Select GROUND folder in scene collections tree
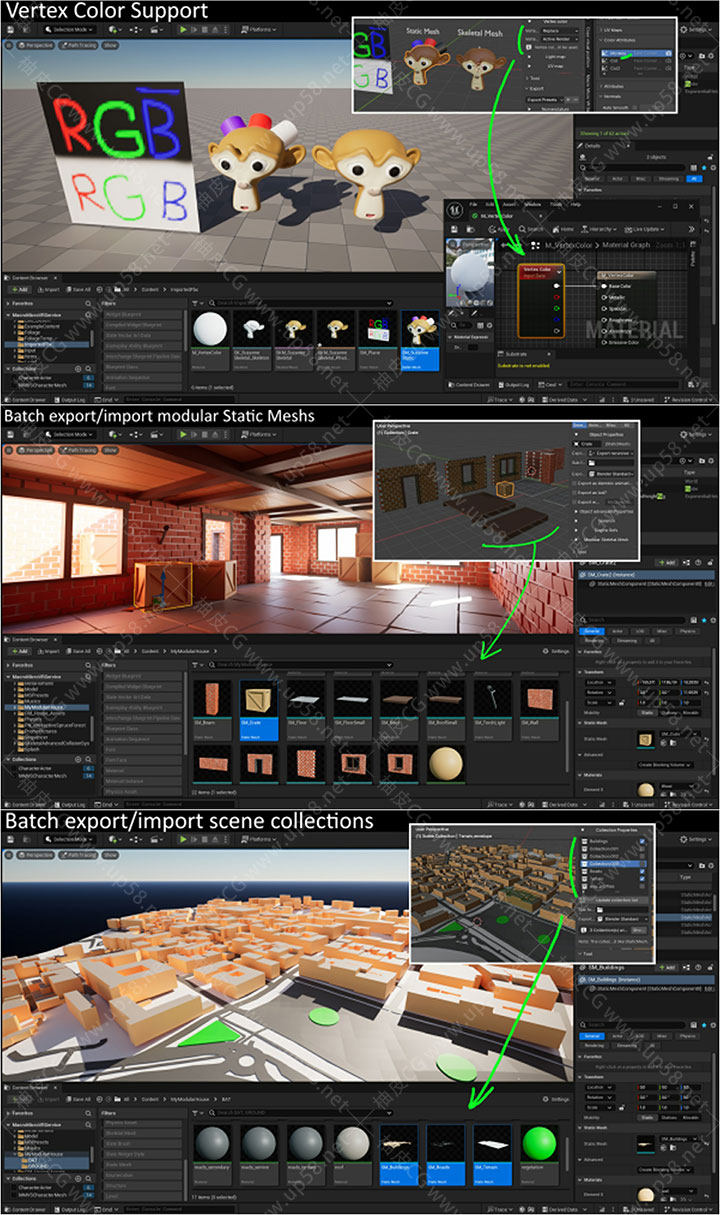Screen dimensions: 720x1215 [40, 1165]
